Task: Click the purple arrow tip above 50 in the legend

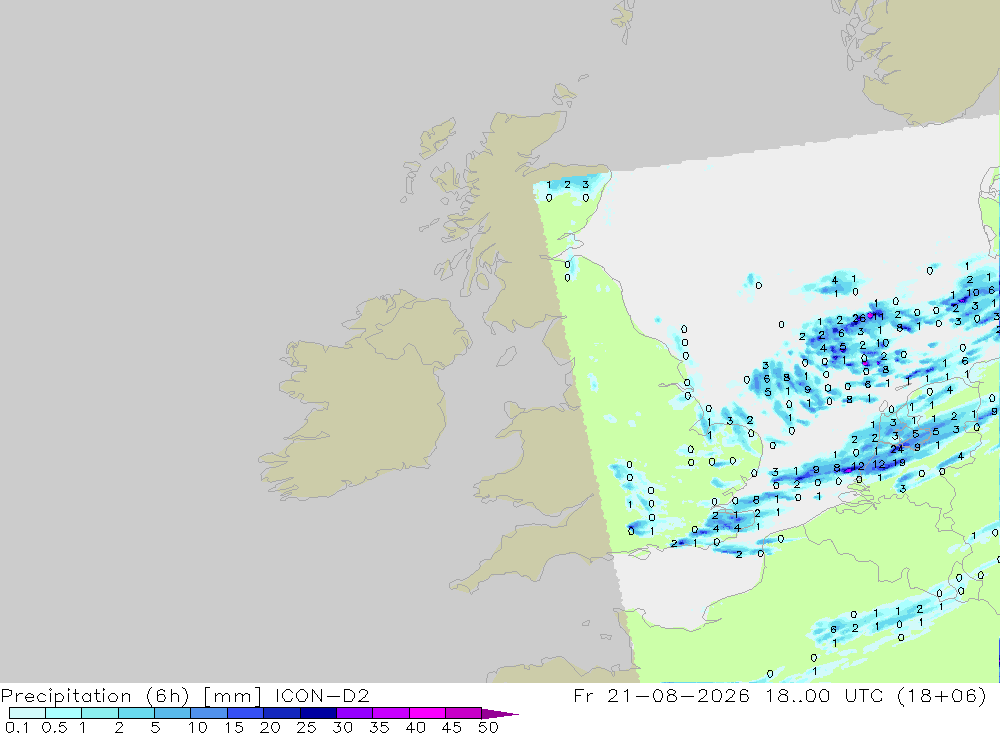Action: pos(501,714)
